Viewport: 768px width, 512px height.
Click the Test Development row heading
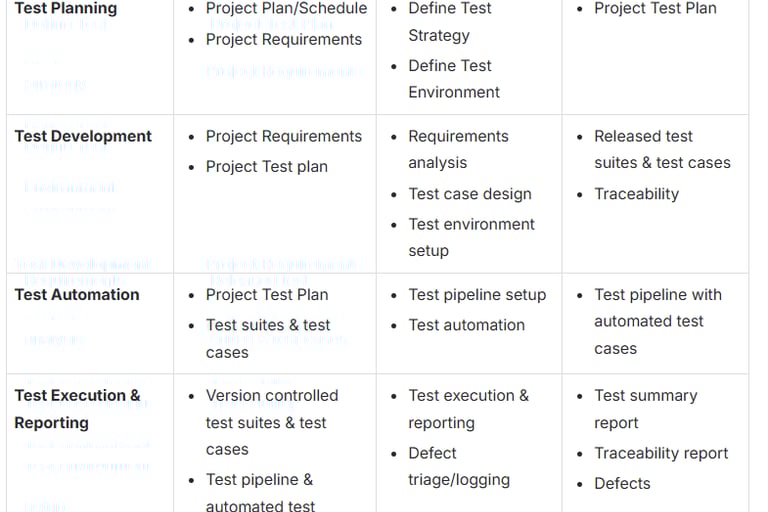pyautogui.click(x=83, y=136)
